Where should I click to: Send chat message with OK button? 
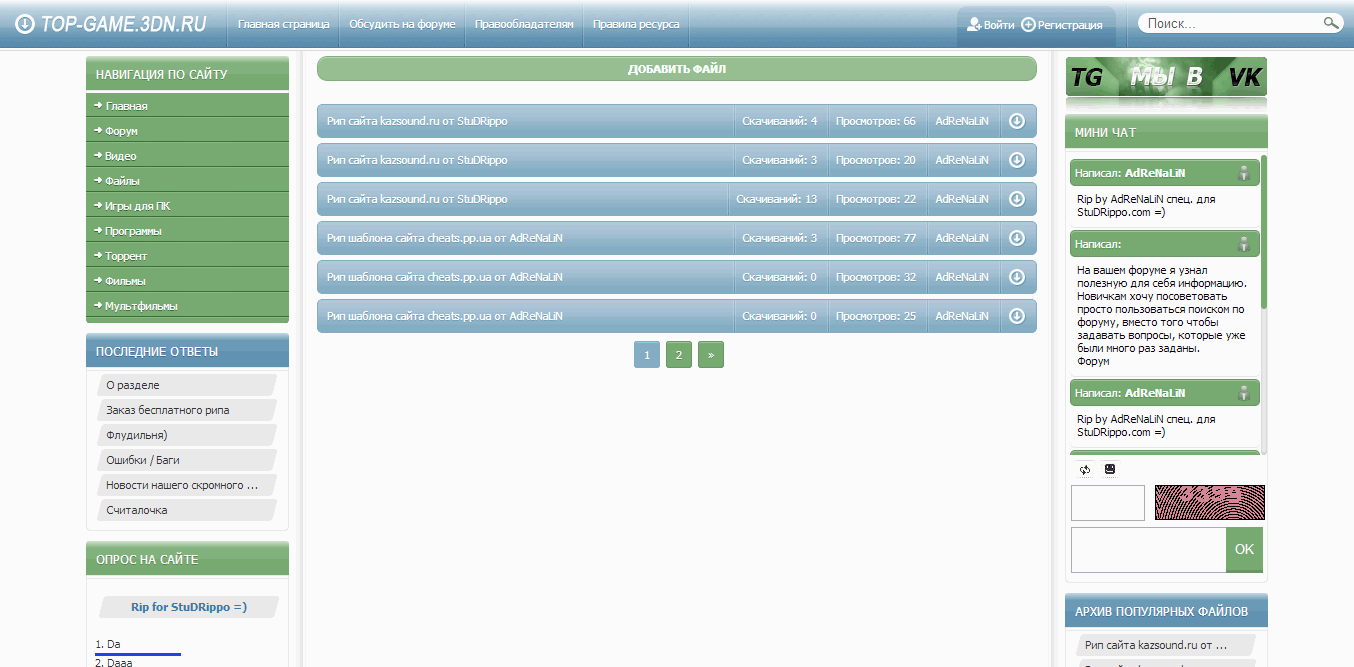pyautogui.click(x=1244, y=549)
